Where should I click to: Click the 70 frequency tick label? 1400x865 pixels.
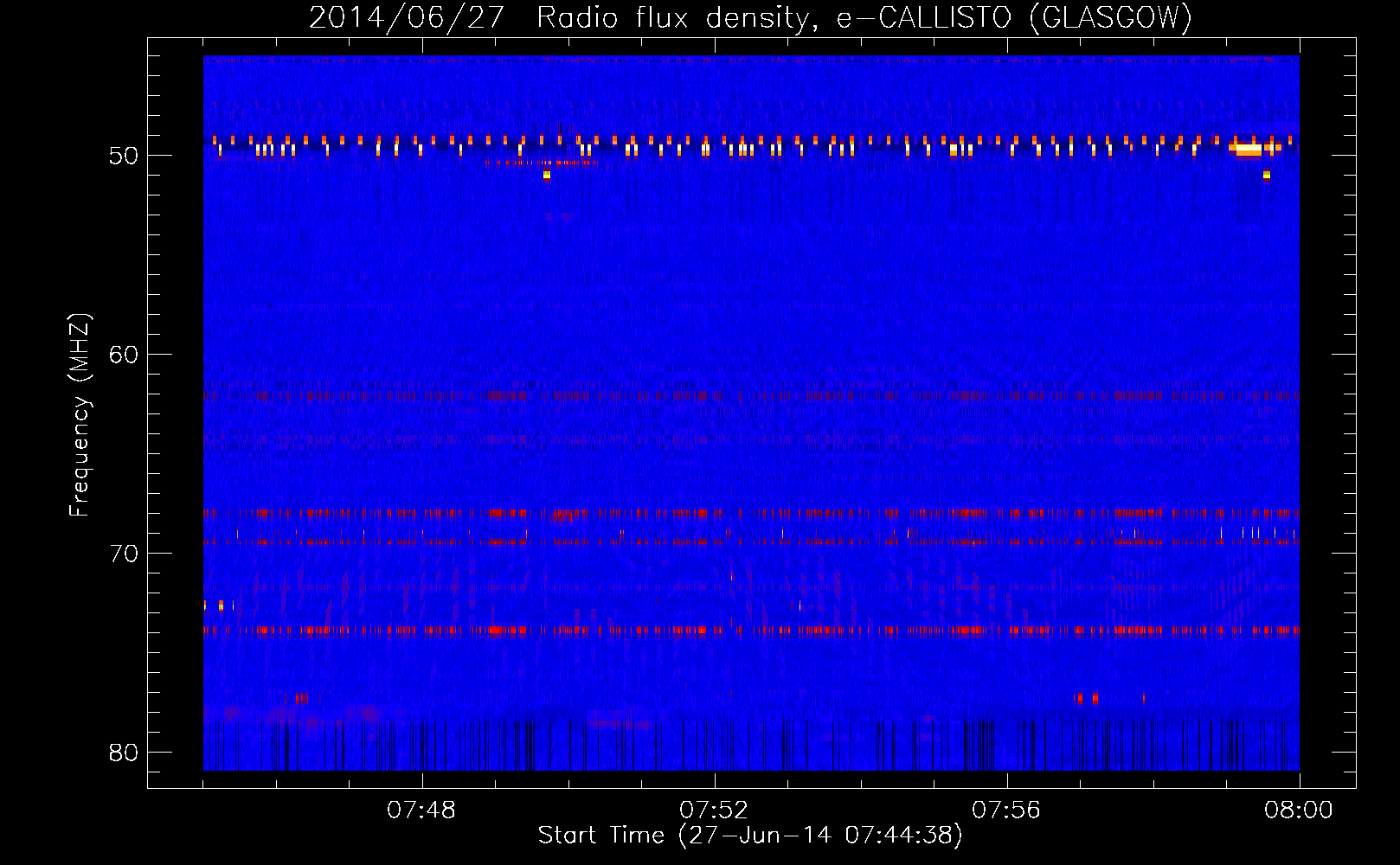[x=124, y=554]
